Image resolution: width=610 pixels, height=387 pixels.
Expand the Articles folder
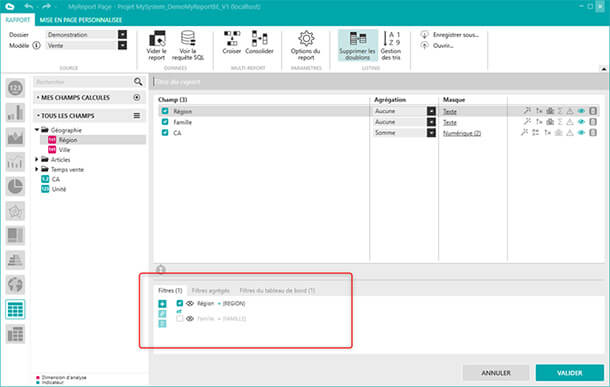[37, 159]
